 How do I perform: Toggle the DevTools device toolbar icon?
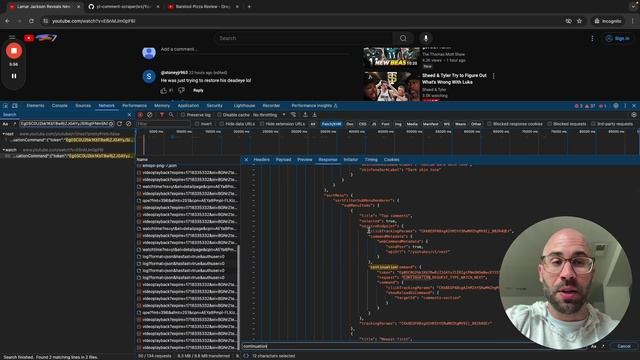[x=15, y=106]
